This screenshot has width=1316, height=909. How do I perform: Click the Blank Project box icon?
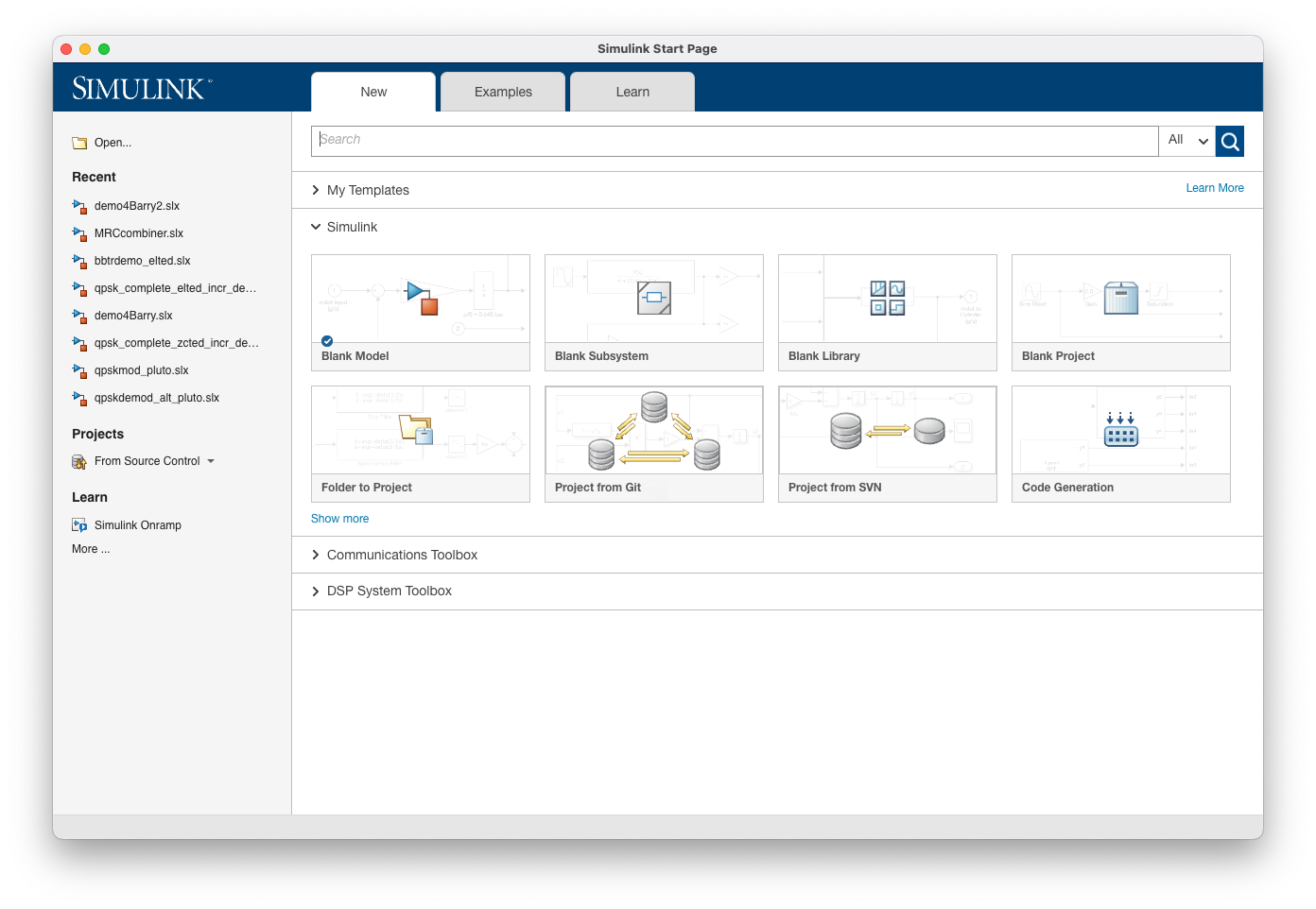tap(1121, 298)
